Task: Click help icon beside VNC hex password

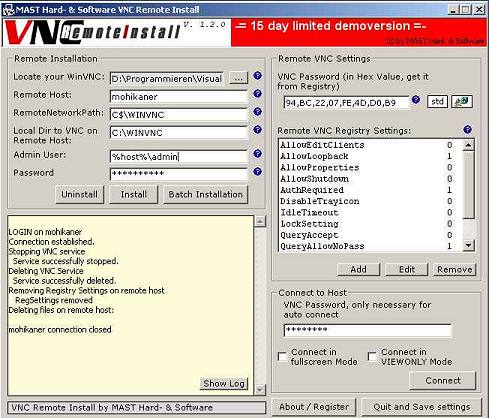Action: (416, 100)
